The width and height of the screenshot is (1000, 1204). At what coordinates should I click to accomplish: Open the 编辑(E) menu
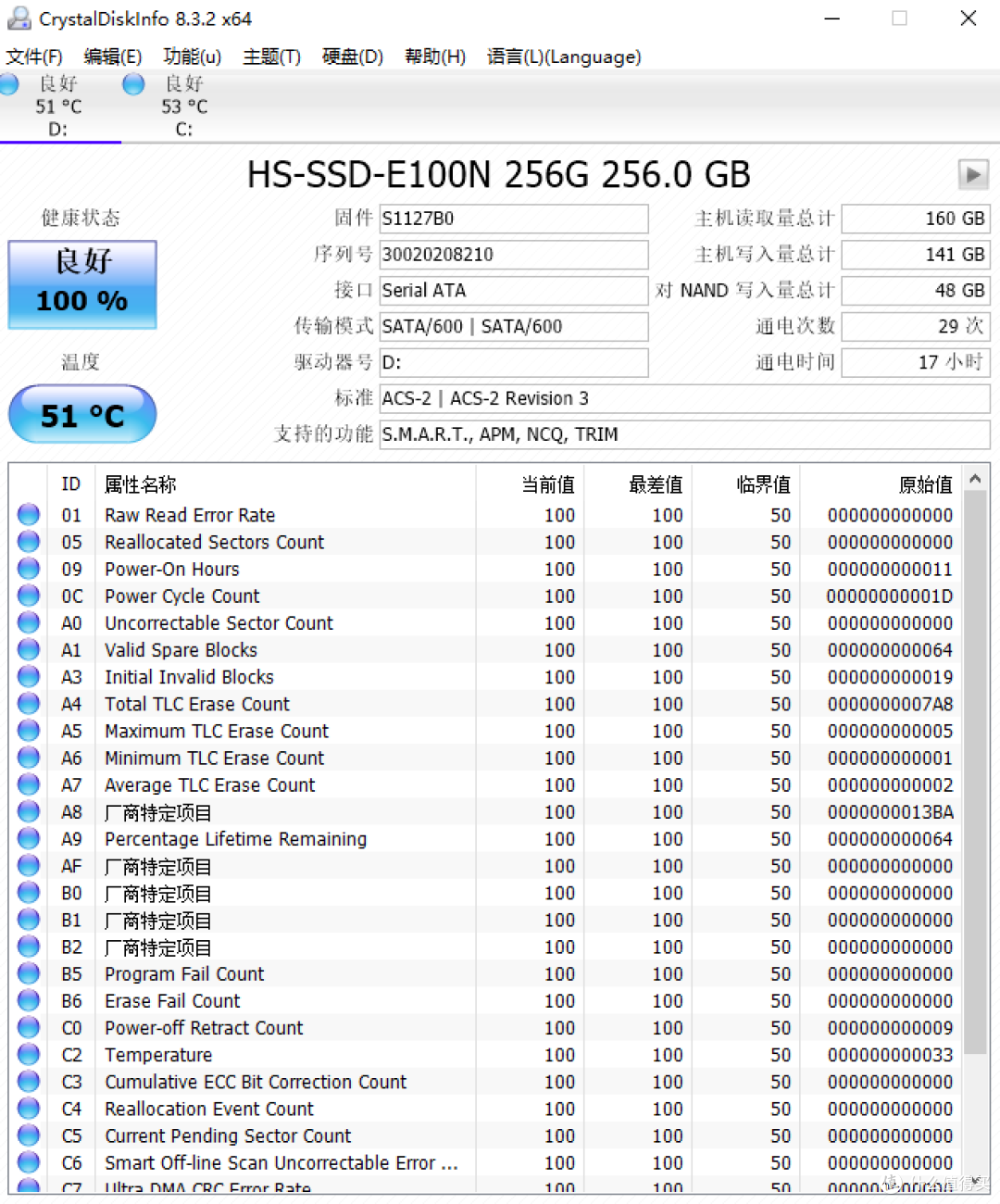click(x=112, y=56)
